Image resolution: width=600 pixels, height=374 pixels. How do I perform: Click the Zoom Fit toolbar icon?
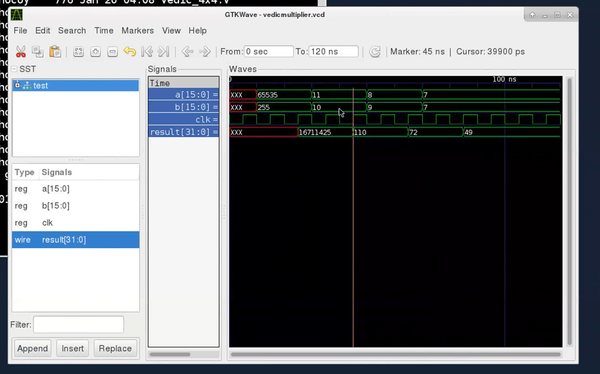click(x=78, y=52)
